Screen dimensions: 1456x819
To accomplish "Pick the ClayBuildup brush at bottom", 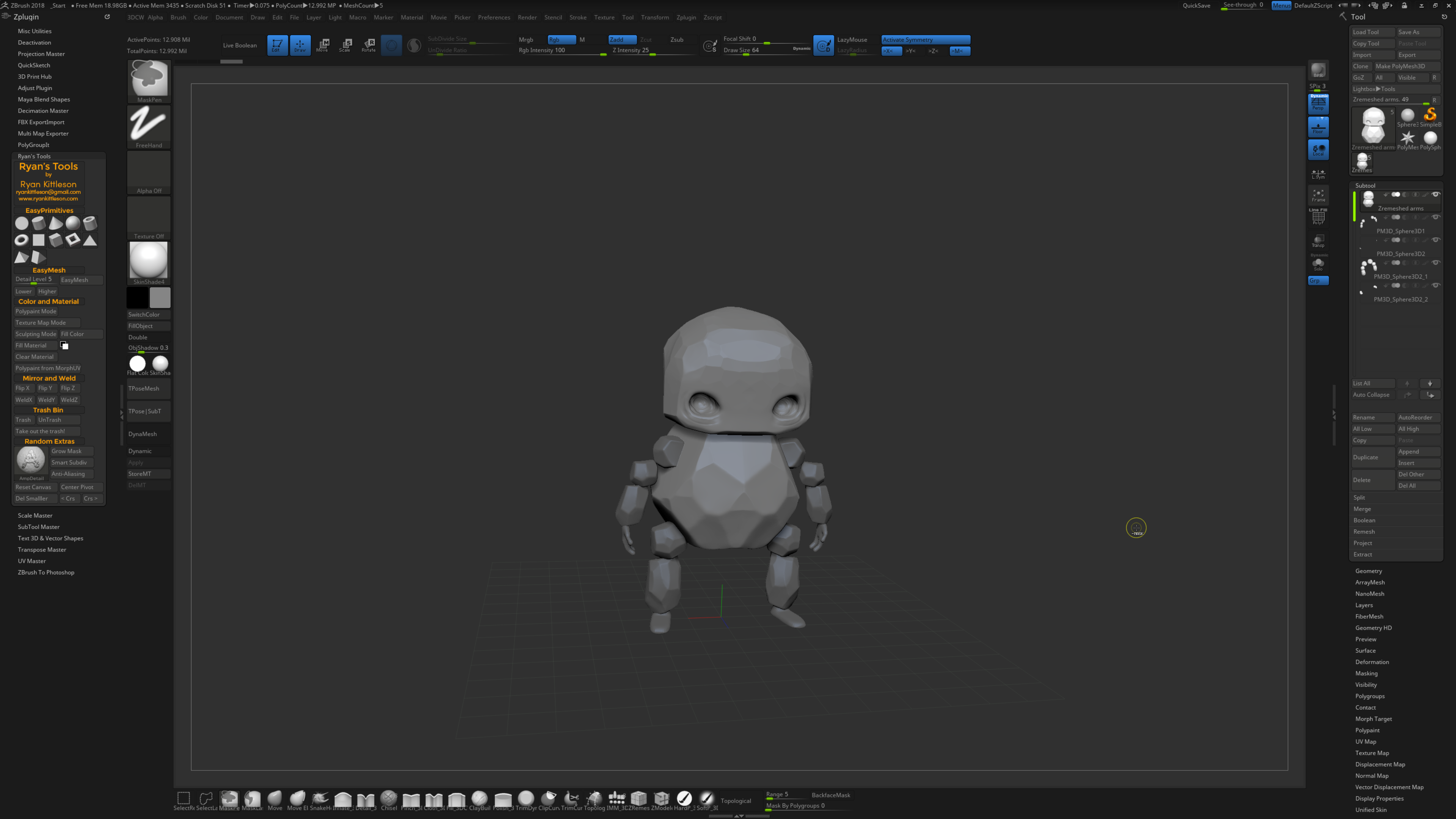I will coord(479,799).
